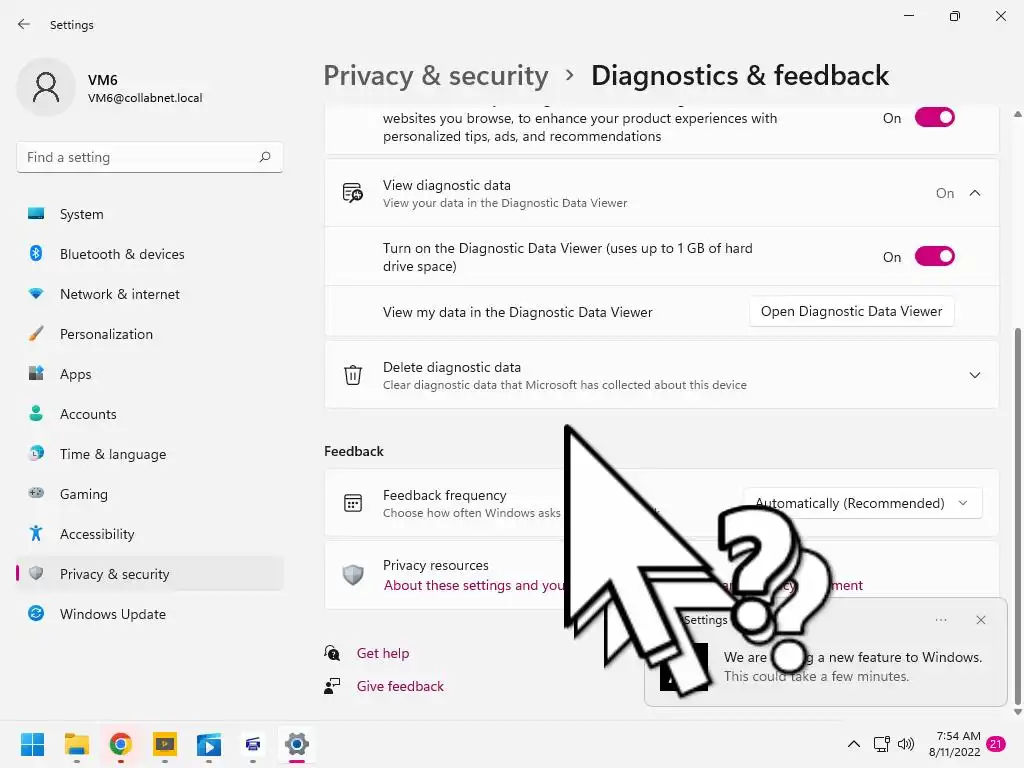
Task: Click the Time & language globe icon
Action: tap(36, 453)
